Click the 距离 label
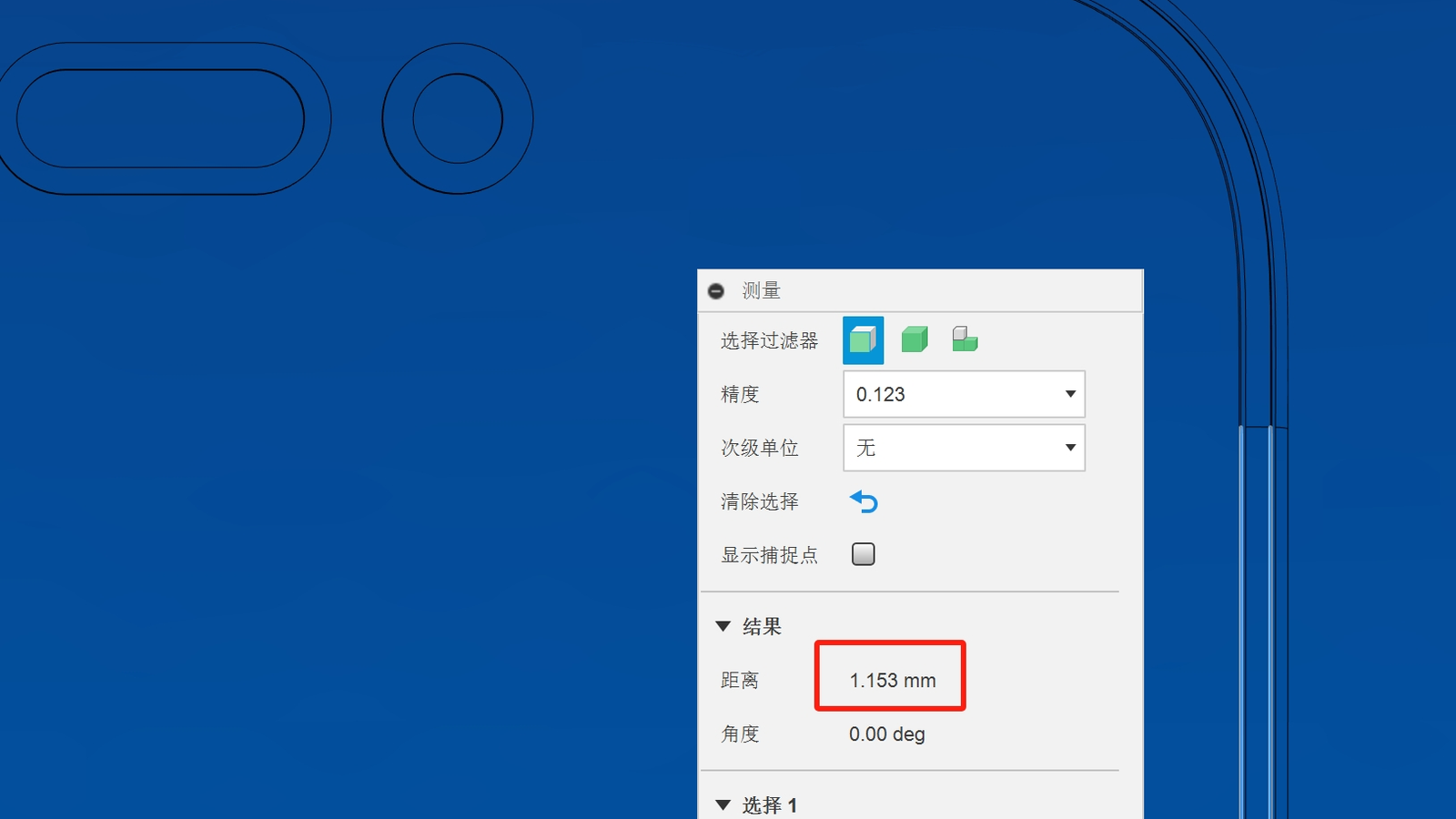 740,681
